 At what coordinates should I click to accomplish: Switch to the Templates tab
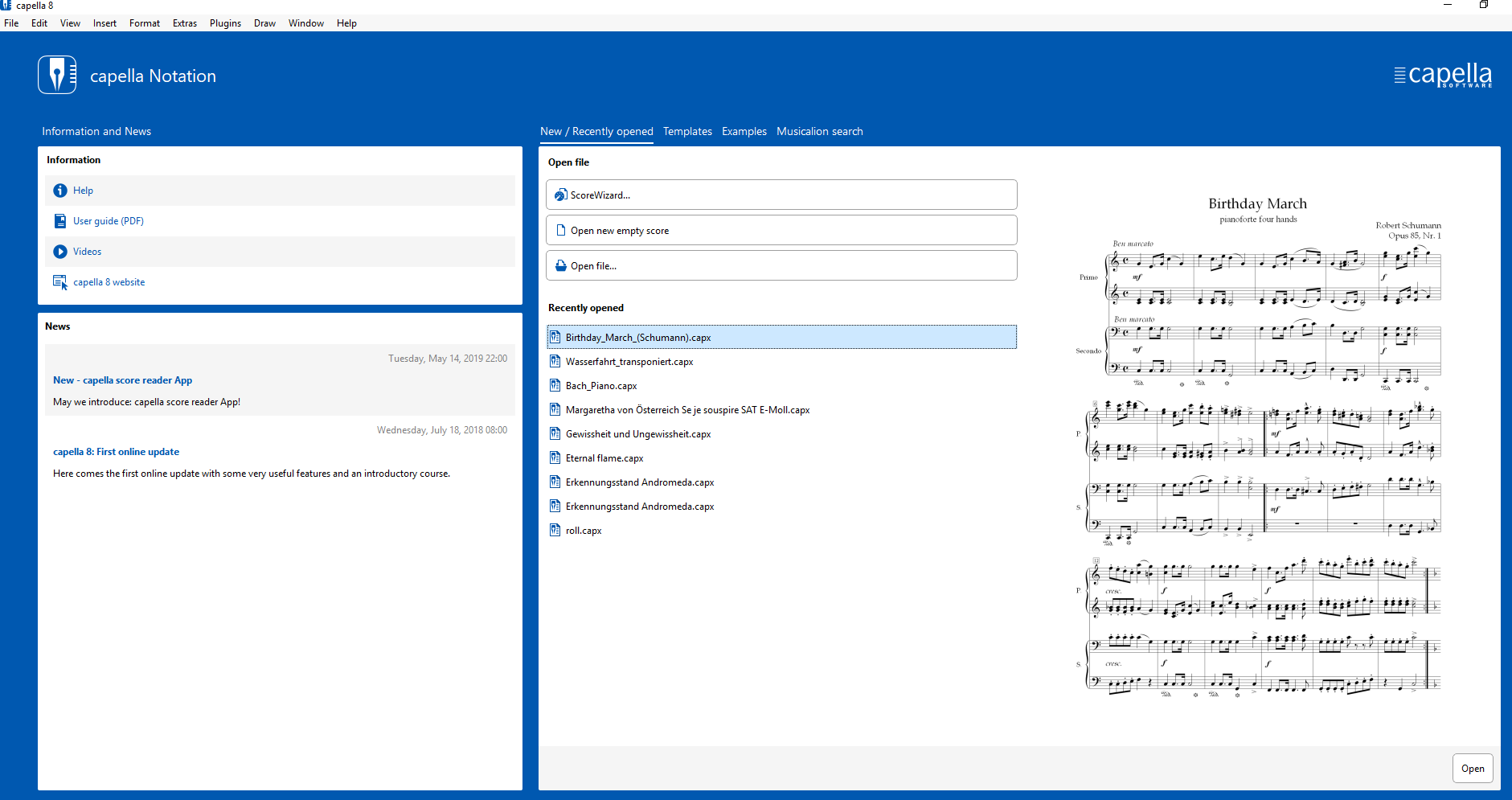click(687, 131)
